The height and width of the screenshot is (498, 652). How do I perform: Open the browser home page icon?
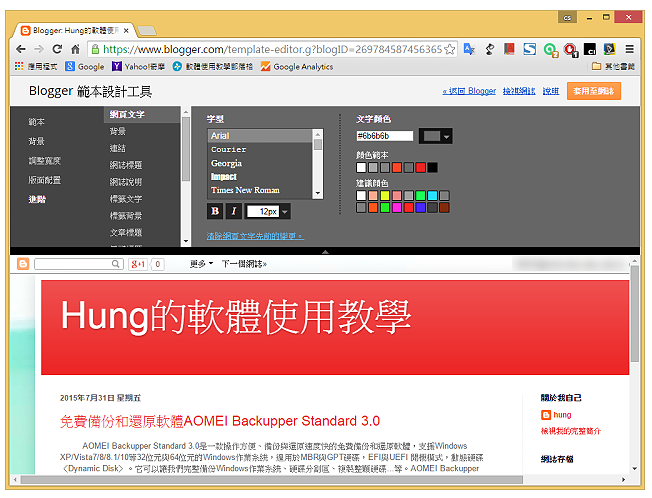click(75, 49)
